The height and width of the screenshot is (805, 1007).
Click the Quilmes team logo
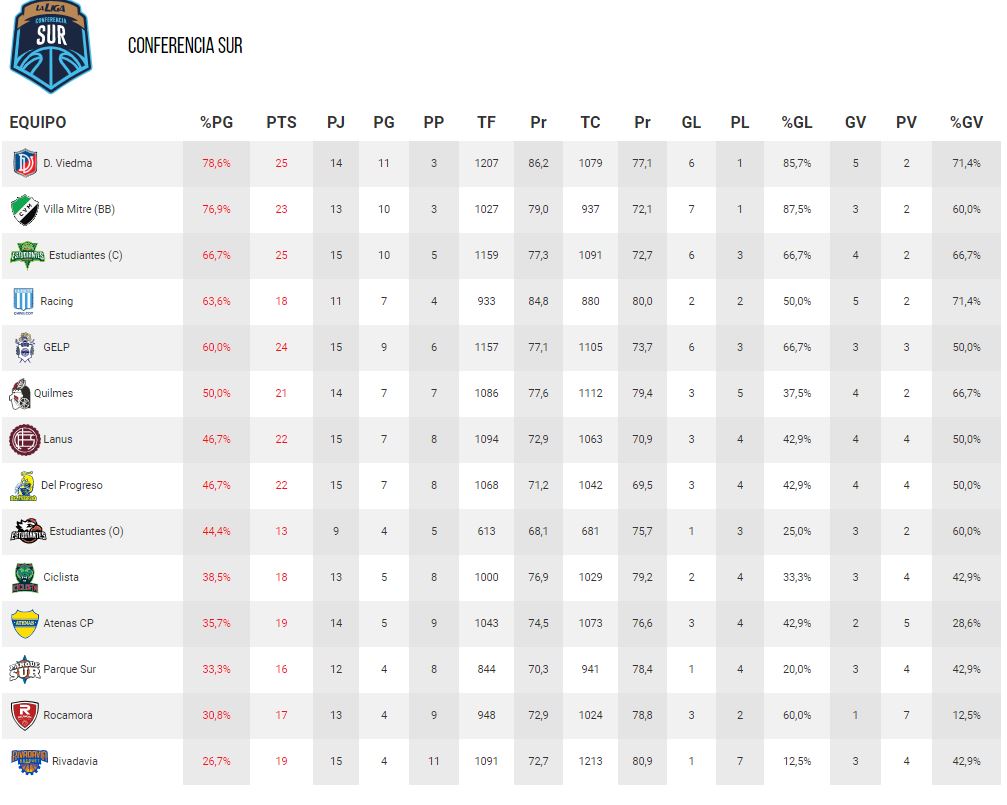tap(19, 394)
